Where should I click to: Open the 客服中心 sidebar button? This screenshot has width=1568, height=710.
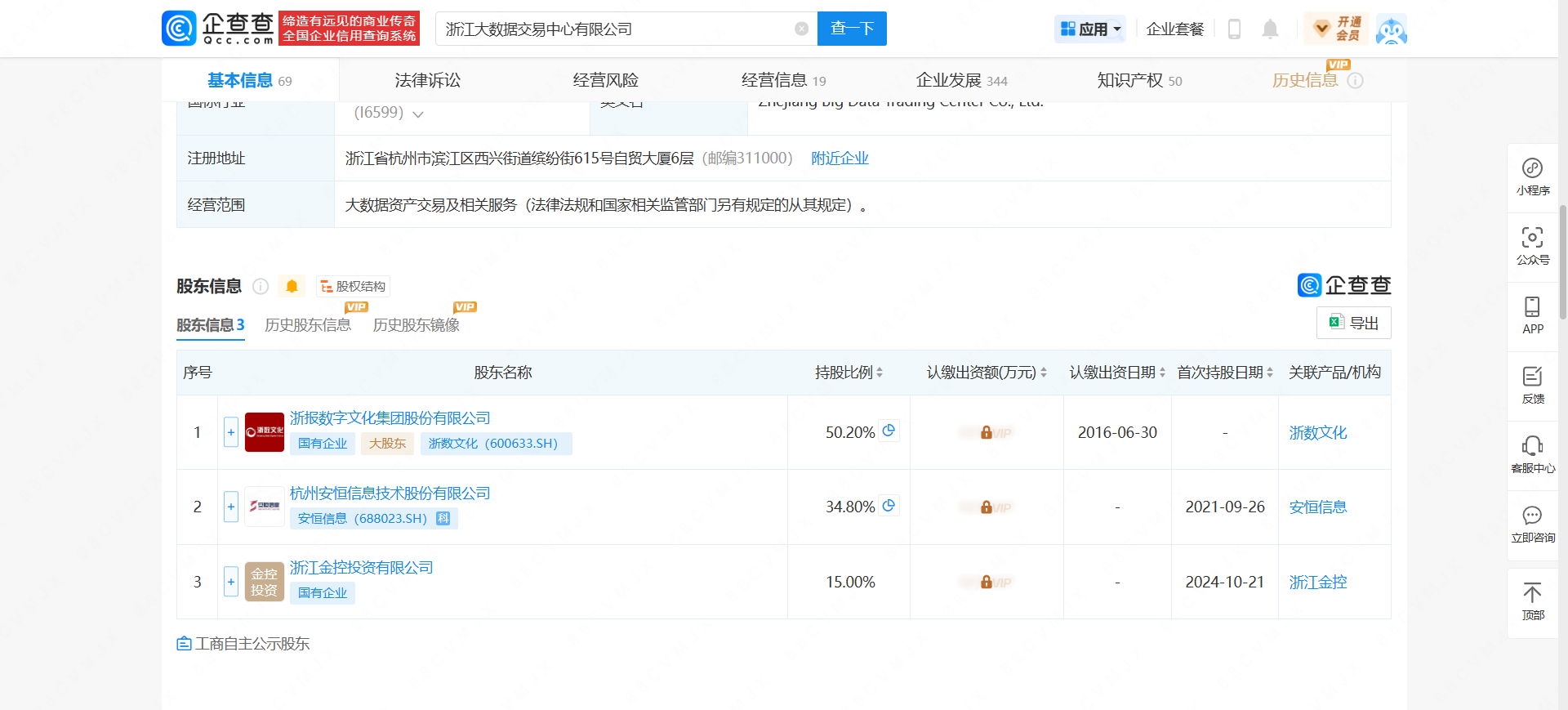pos(1533,455)
